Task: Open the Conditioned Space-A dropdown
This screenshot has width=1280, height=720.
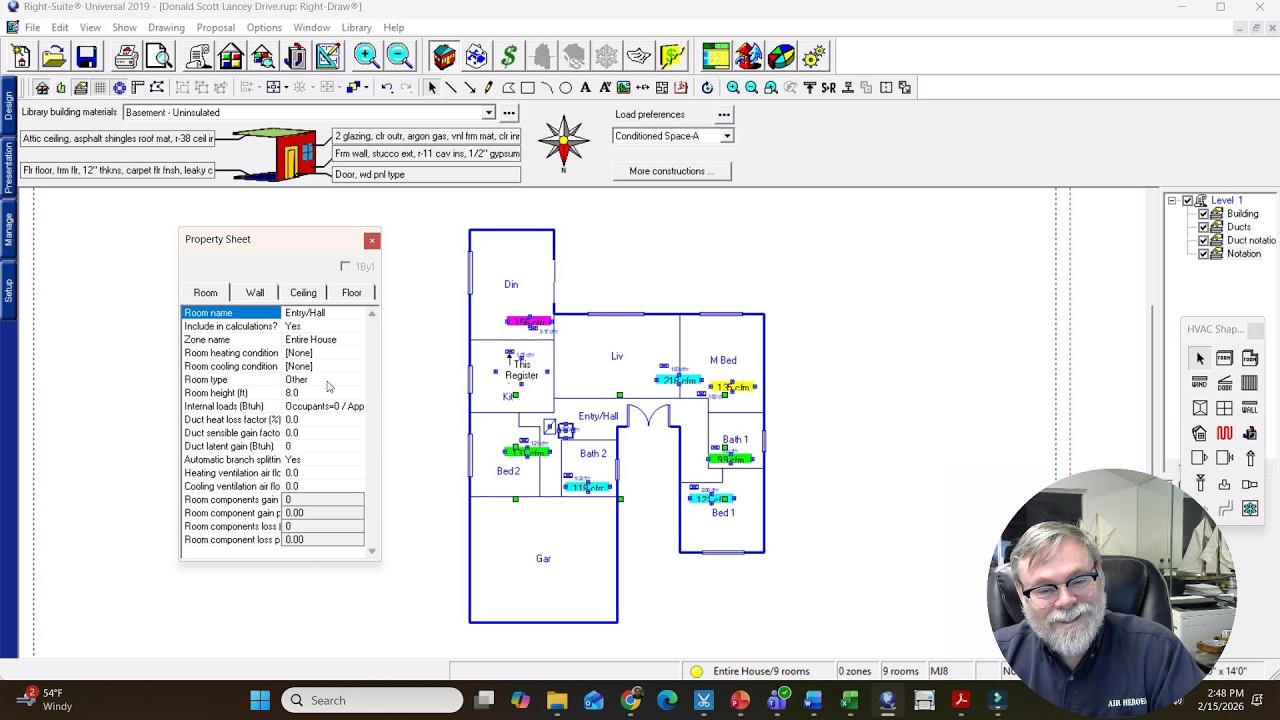Action: click(727, 136)
